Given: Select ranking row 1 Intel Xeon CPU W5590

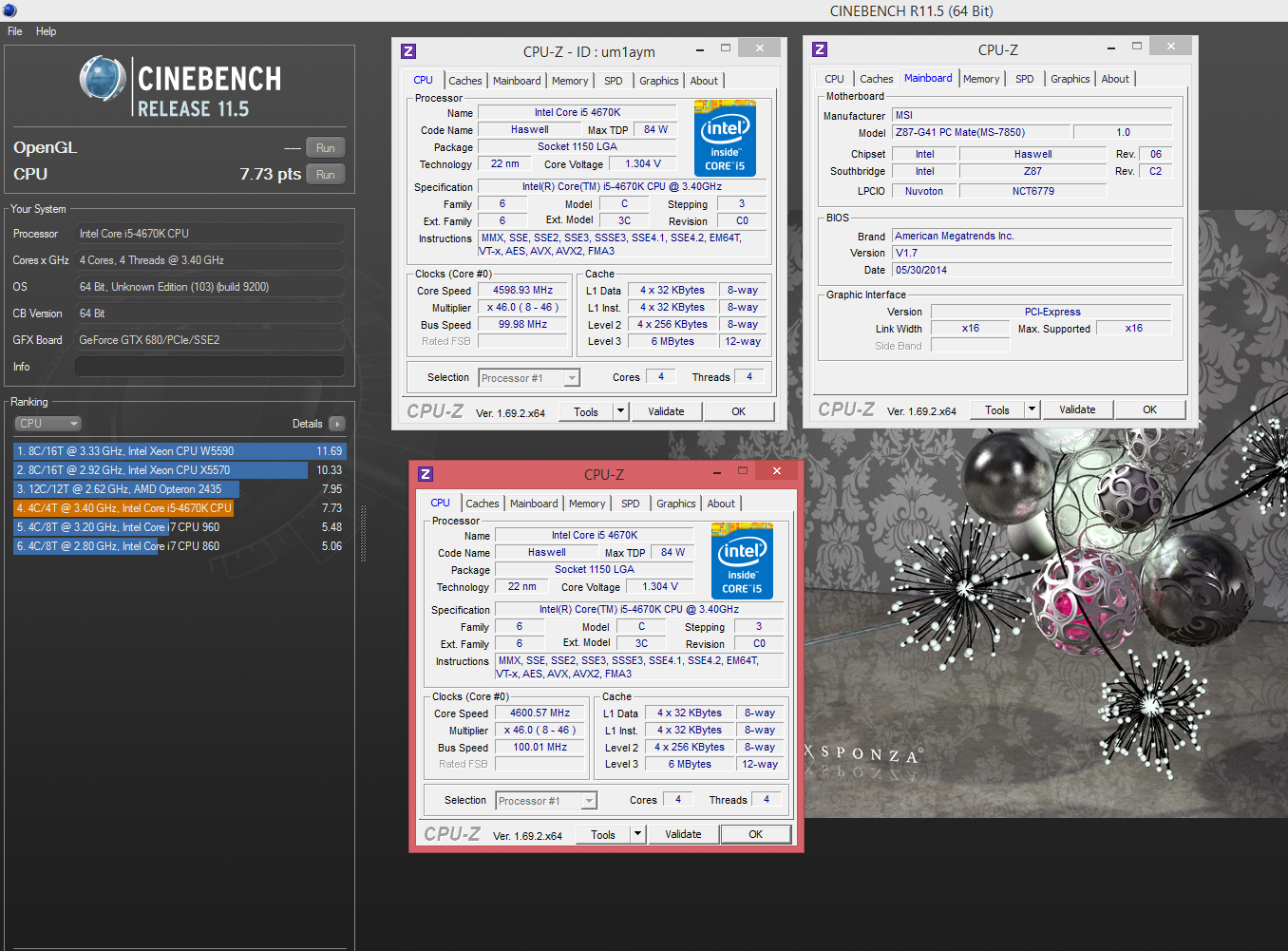Looking at the screenshot, I should [180, 451].
